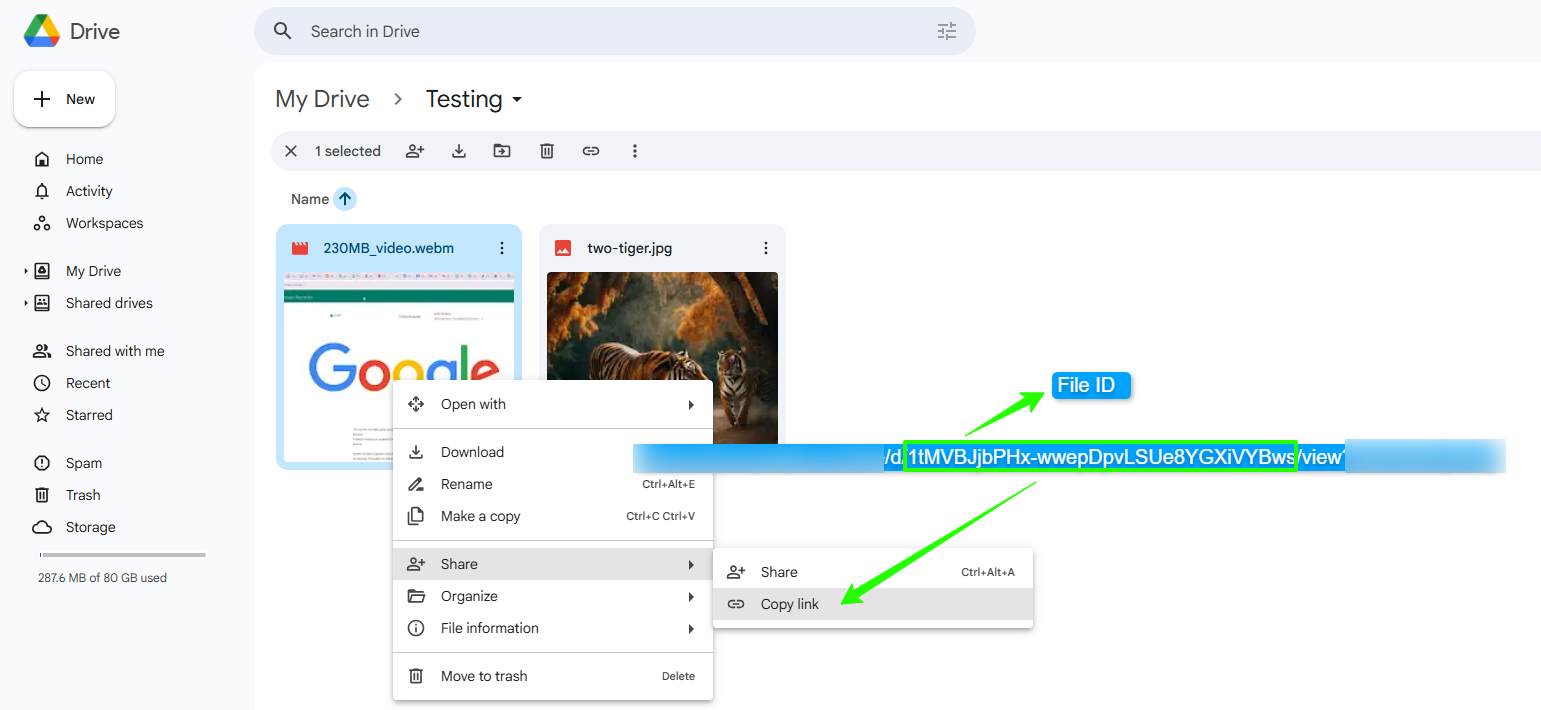
Task: Click the download toolbar icon
Action: click(459, 151)
